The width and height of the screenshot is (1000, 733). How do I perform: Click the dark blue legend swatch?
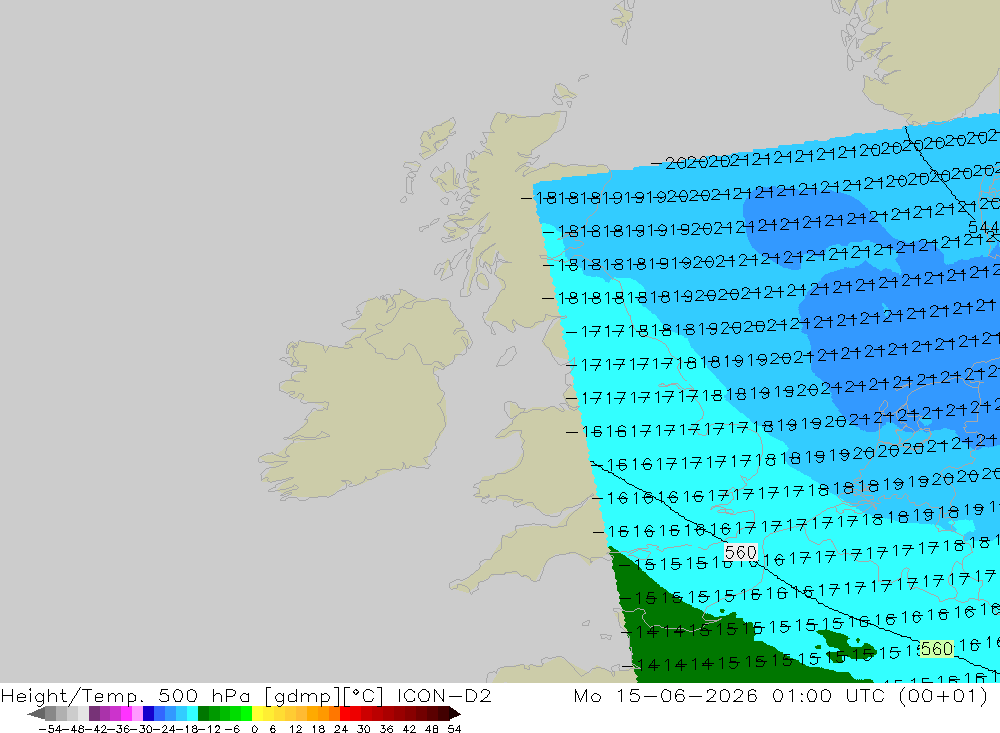click(x=148, y=713)
